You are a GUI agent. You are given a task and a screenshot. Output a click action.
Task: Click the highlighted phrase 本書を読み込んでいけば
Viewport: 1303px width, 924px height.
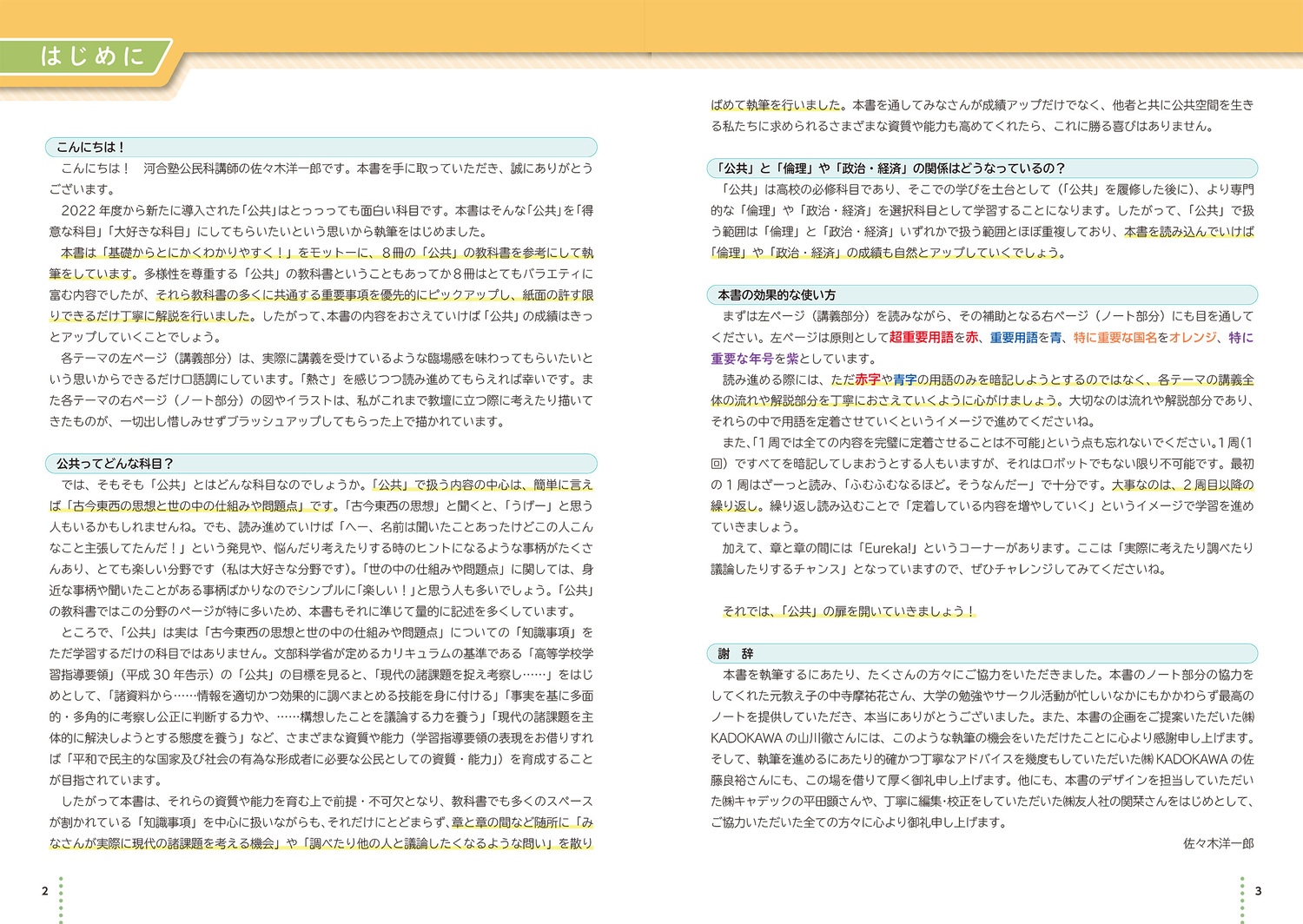point(1189,232)
